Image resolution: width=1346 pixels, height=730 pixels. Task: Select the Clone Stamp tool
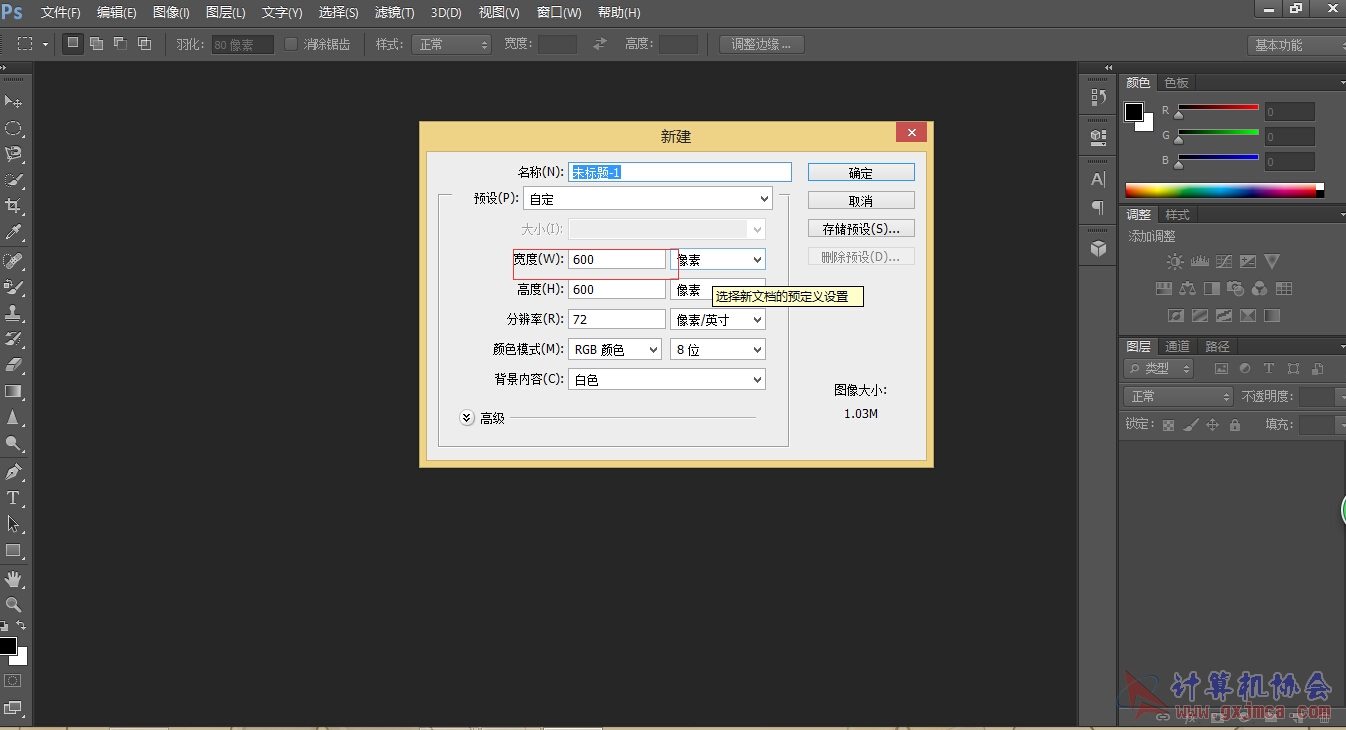click(14, 313)
